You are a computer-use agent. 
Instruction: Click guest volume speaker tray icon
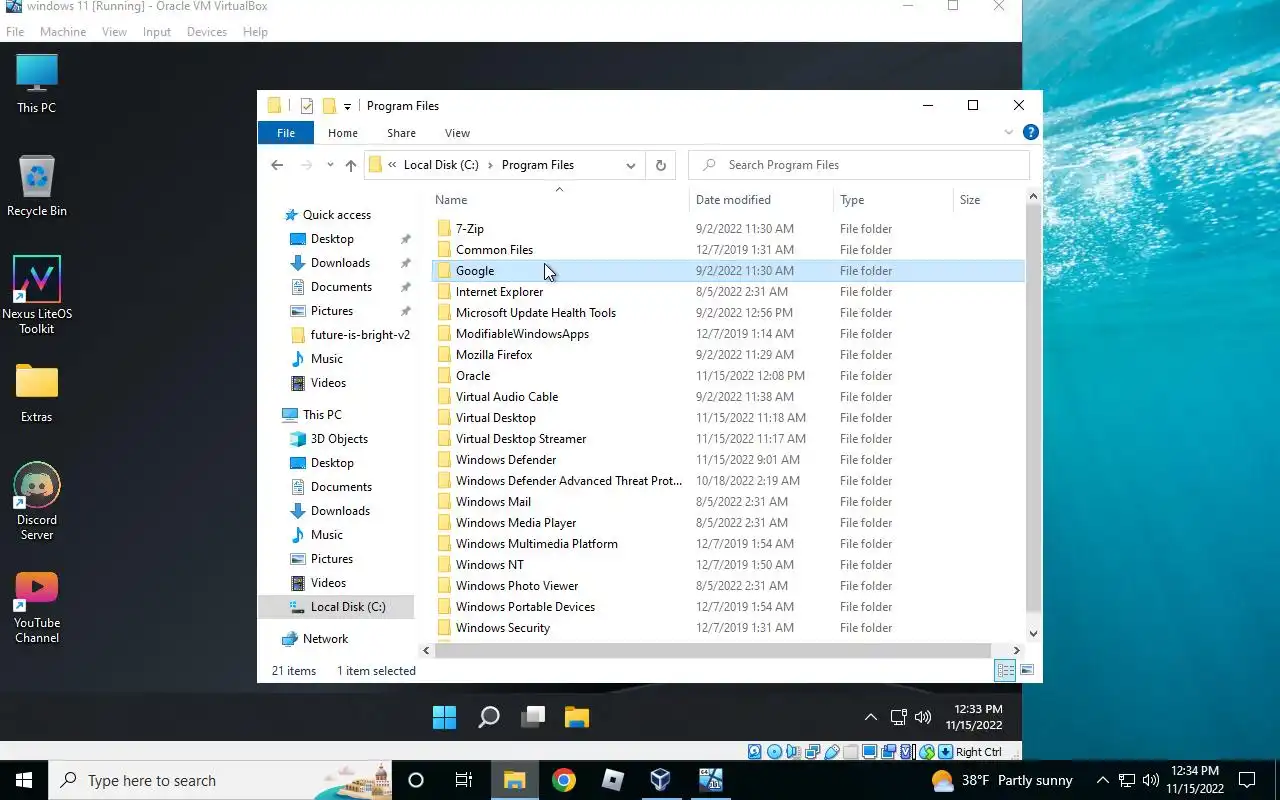[923, 717]
